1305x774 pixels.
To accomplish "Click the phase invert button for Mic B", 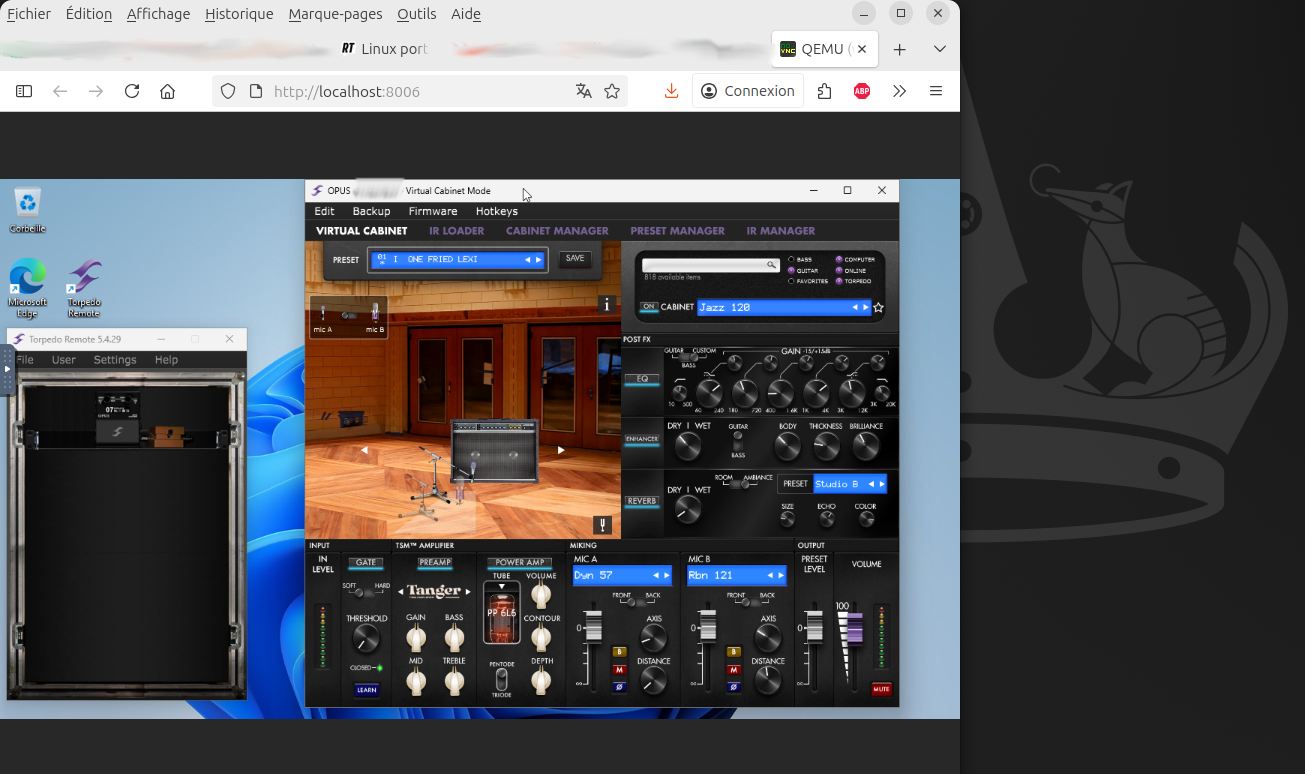I will (x=733, y=687).
